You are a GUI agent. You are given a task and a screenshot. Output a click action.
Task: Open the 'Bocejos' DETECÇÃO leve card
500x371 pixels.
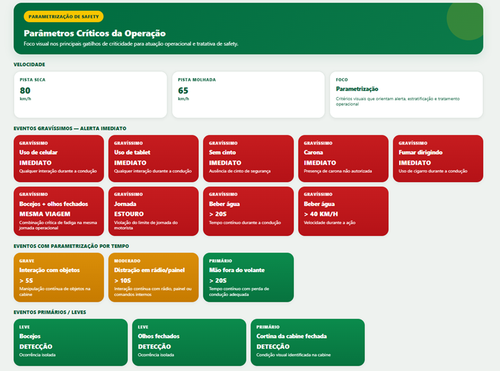pyautogui.click(x=71, y=342)
